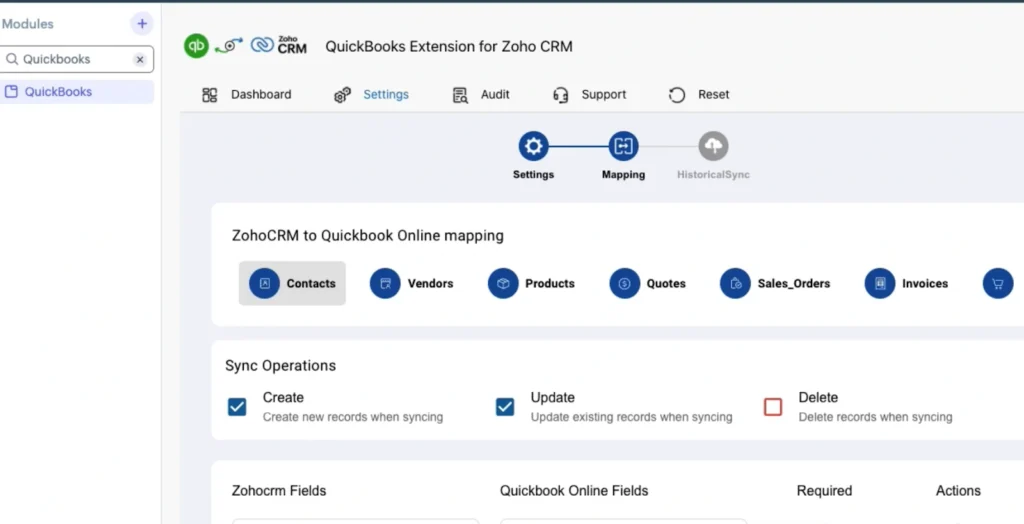
Task: Click the Quickbook Online Fields column header
Action: [574, 491]
